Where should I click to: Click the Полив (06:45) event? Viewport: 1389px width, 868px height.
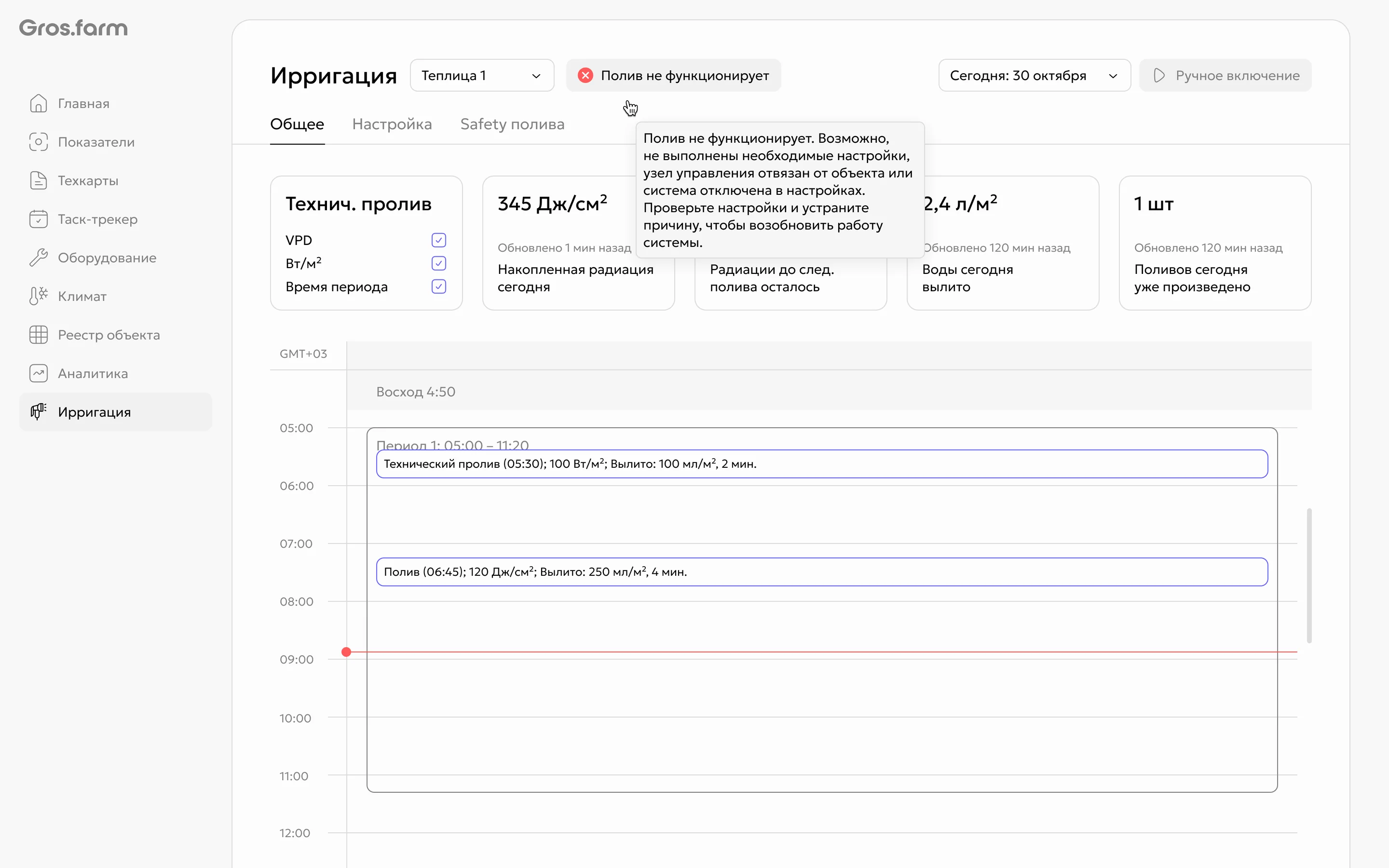(x=822, y=572)
